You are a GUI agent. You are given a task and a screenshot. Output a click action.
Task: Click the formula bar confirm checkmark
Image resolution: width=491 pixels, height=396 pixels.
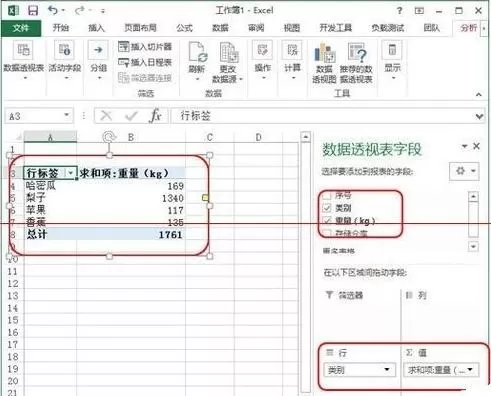tap(131, 116)
